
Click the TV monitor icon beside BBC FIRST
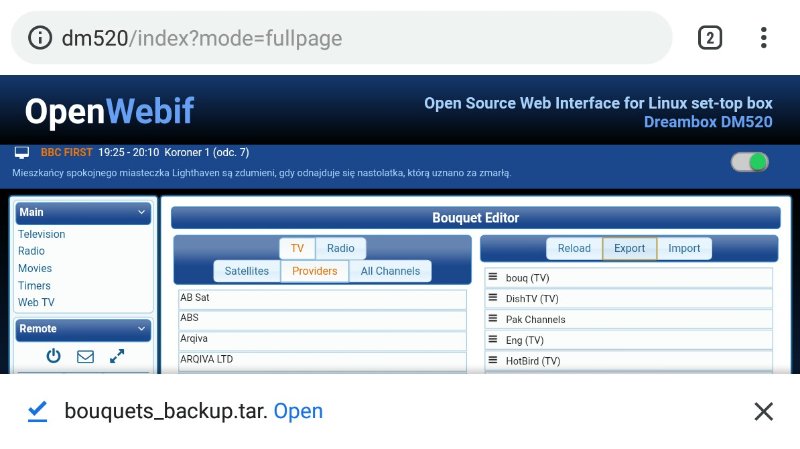[x=22, y=153]
